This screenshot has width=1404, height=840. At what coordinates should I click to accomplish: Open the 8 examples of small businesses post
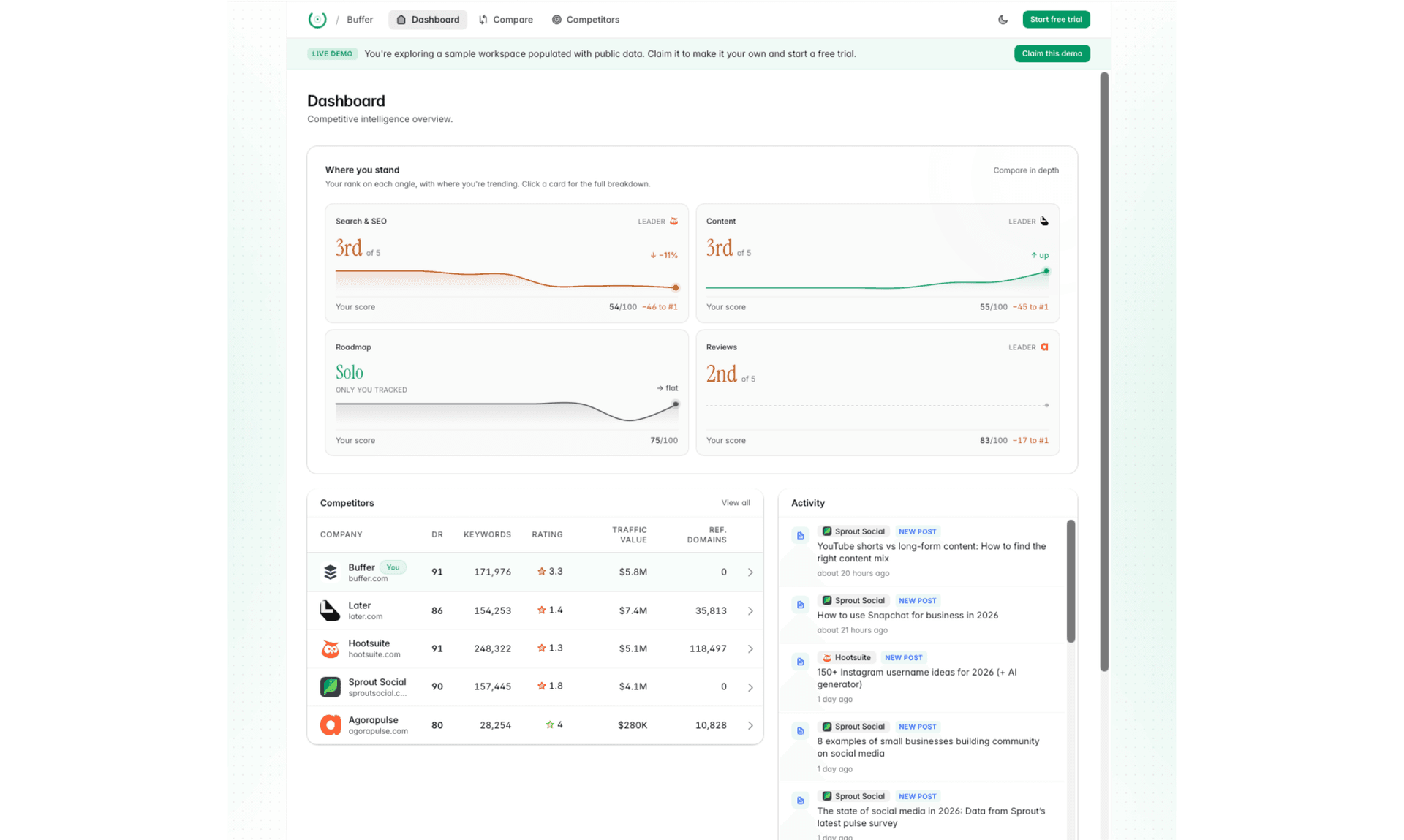[x=928, y=747]
